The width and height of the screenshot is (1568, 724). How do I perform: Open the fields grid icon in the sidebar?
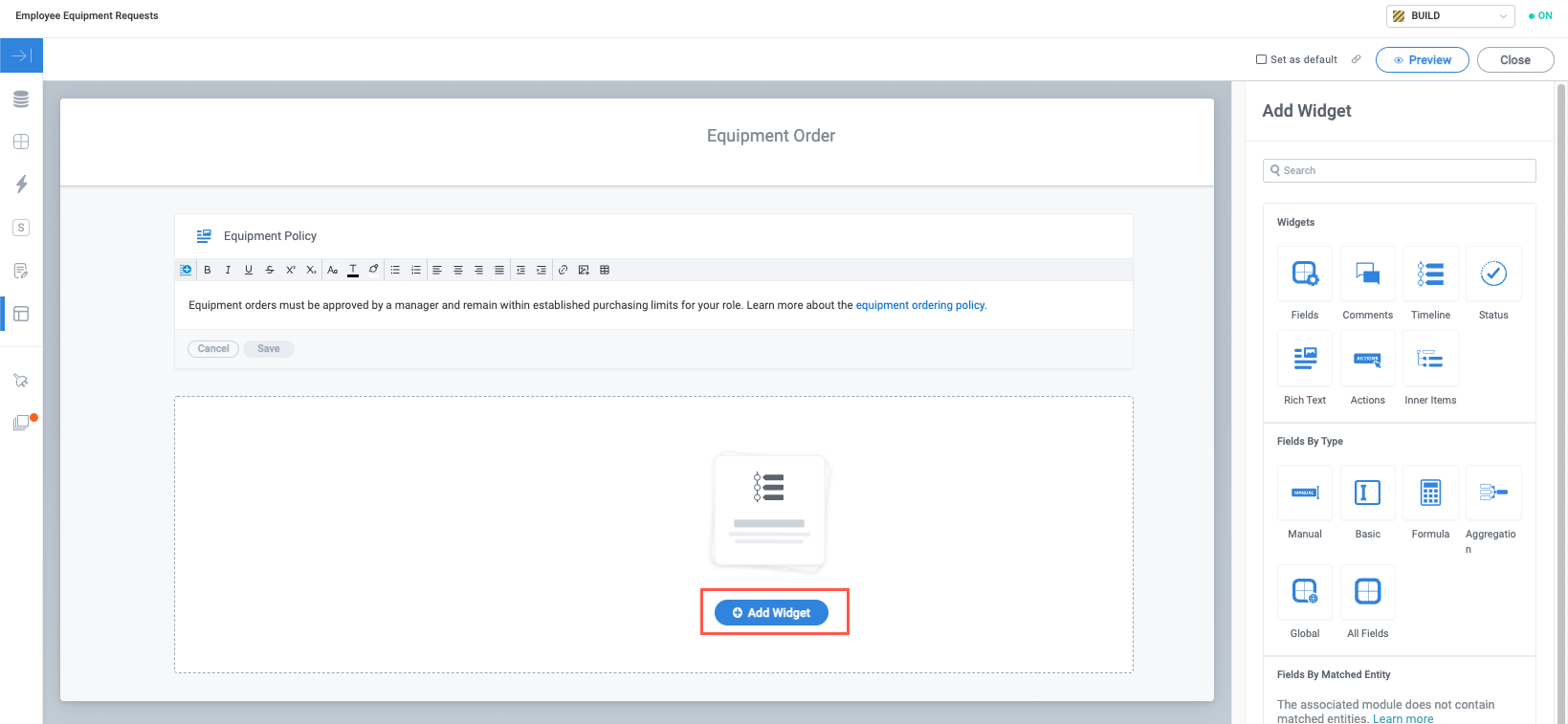click(21, 142)
